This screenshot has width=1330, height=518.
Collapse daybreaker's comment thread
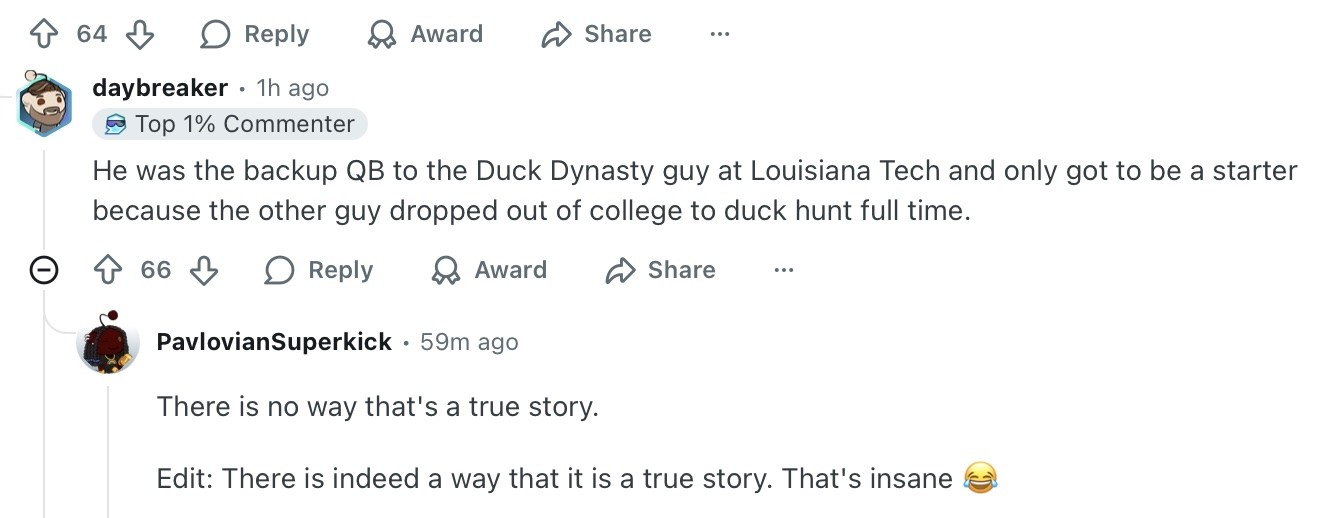click(x=43, y=270)
